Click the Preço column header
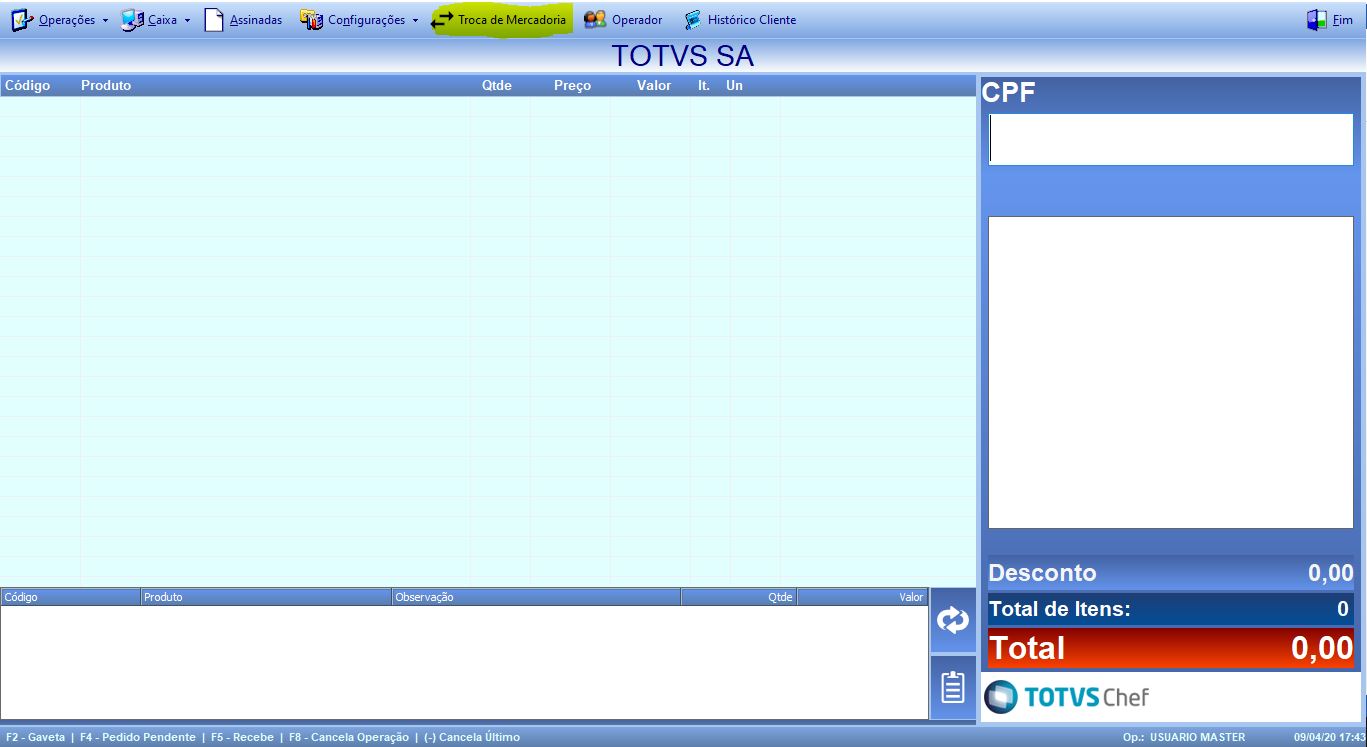Viewport: 1367px width, 747px height. click(572, 85)
